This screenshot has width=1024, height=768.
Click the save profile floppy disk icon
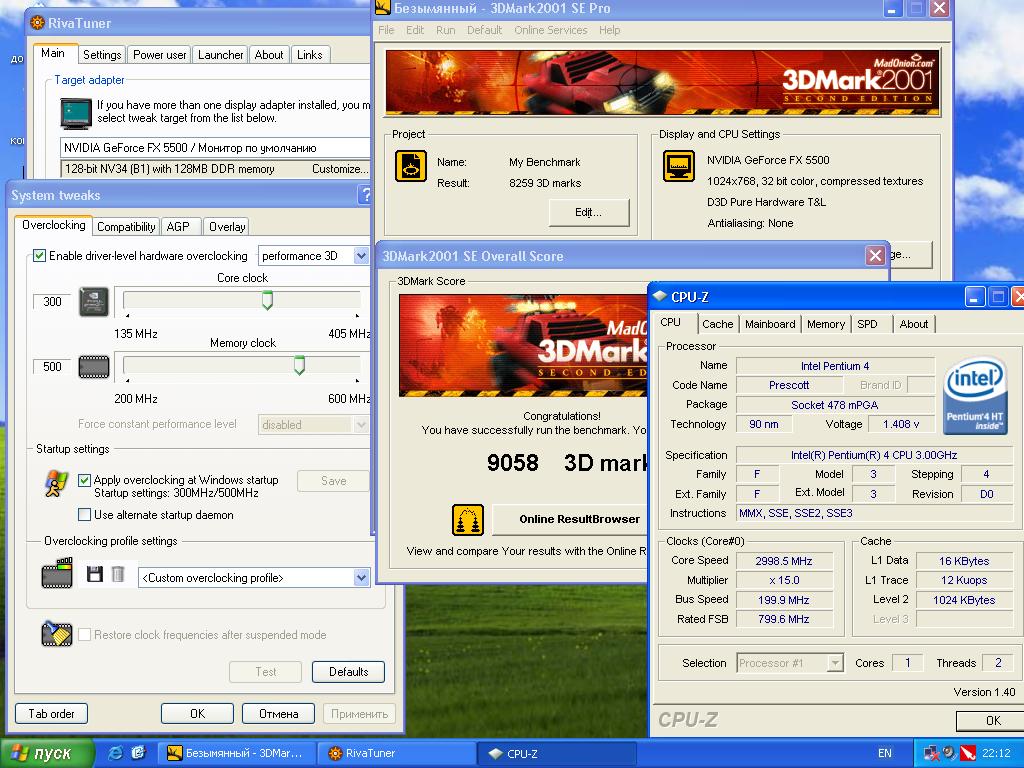pos(95,574)
